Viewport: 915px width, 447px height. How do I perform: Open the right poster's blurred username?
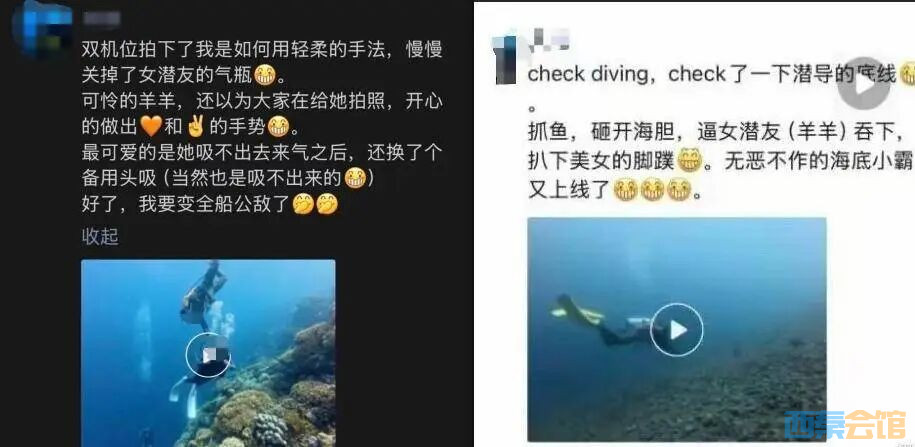[549, 38]
